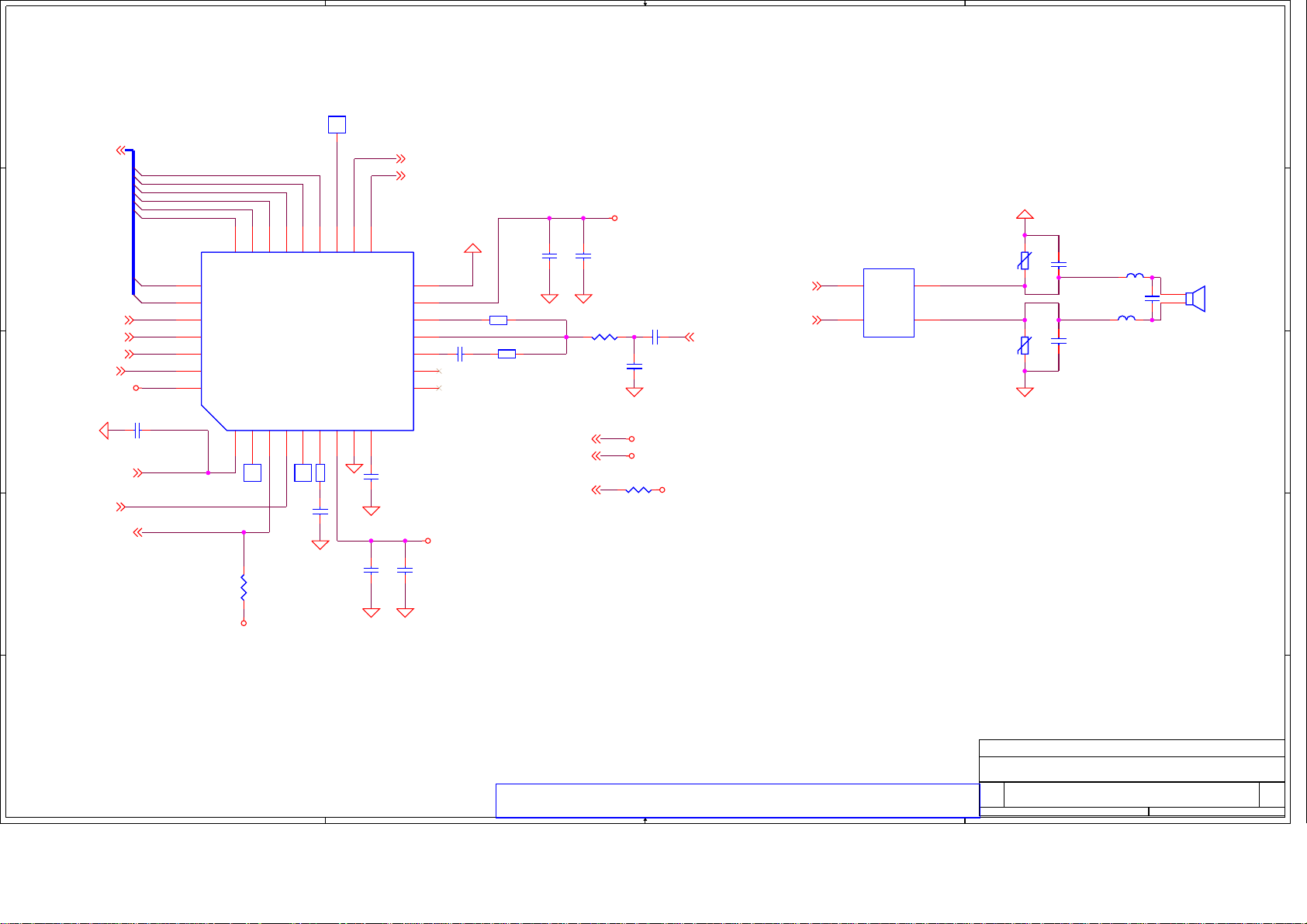Click the upper no-connect X on the IC's right side
This screenshot has height=924, width=1307.
point(439,371)
